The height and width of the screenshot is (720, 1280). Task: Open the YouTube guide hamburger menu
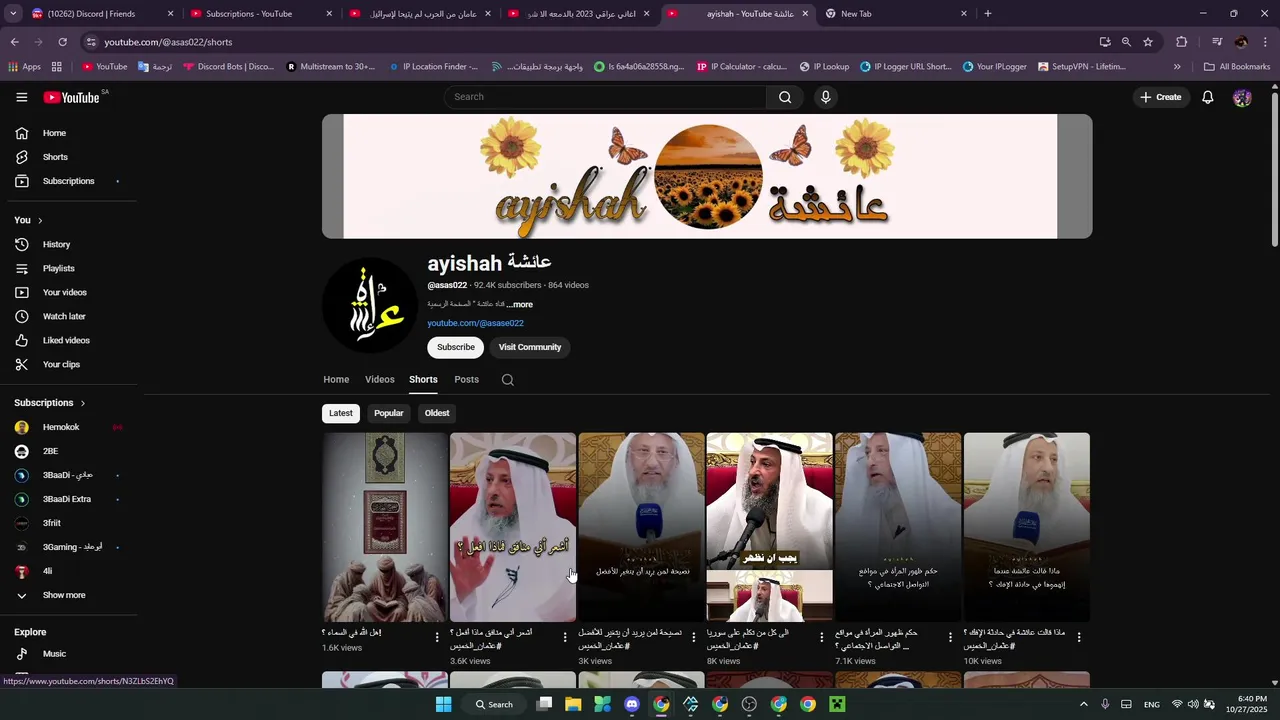pos(22,97)
